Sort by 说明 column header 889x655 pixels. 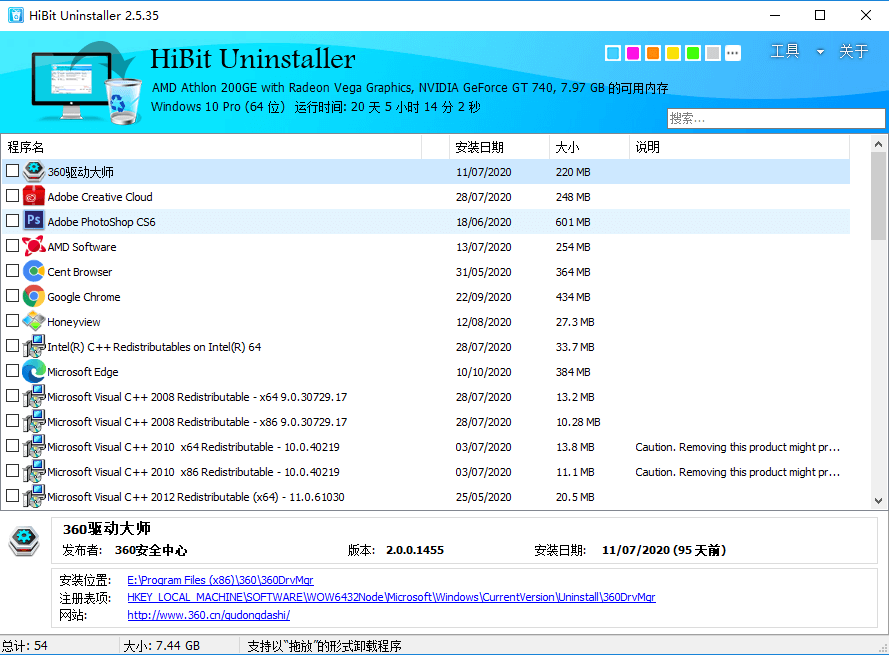(740, 147)
